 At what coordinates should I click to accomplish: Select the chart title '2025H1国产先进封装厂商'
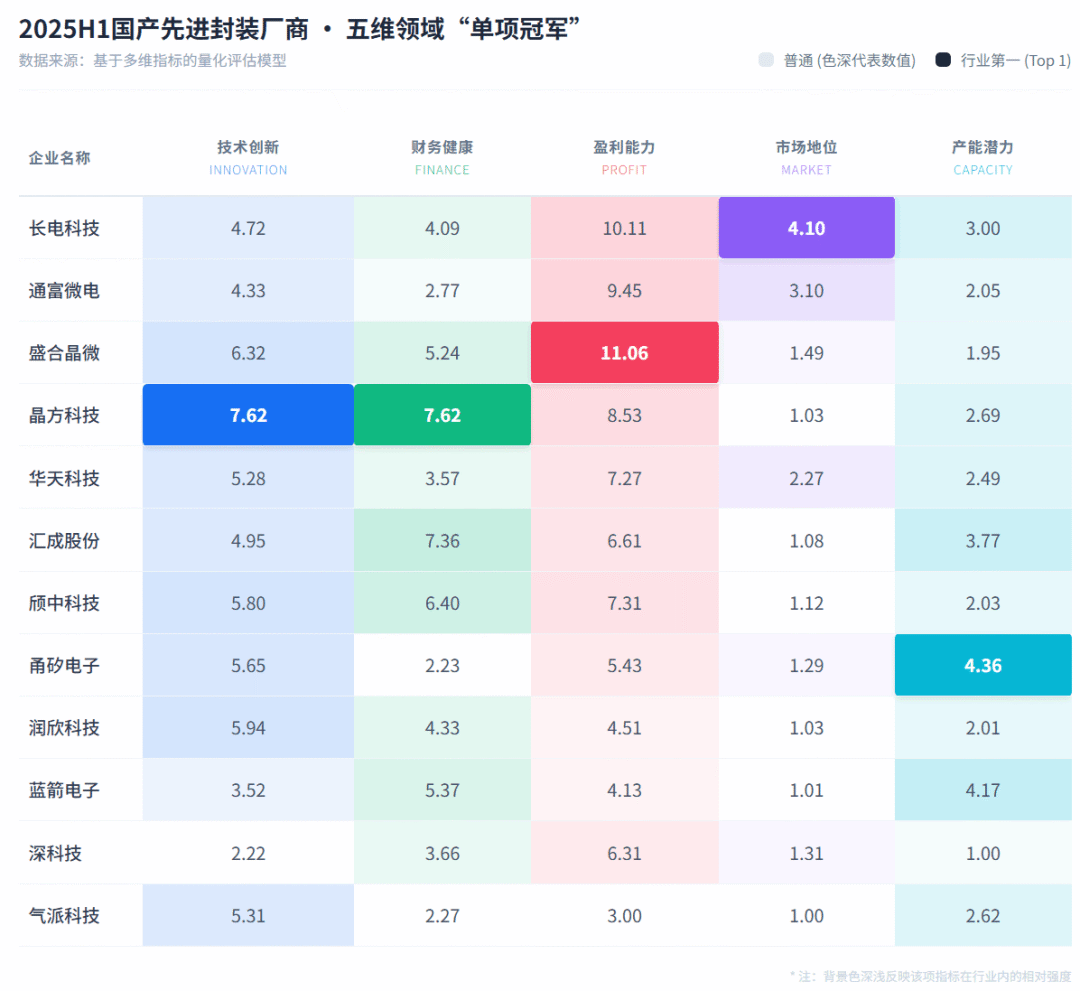pyautogui.click(x=164, y=29)
